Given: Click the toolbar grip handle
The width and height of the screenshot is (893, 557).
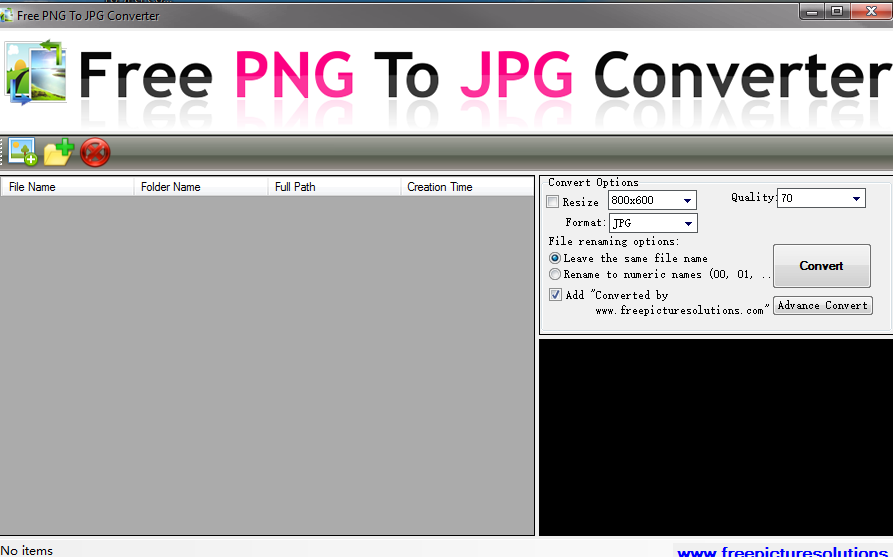Looking at the screenshot, I should click(x=2, y=152).
